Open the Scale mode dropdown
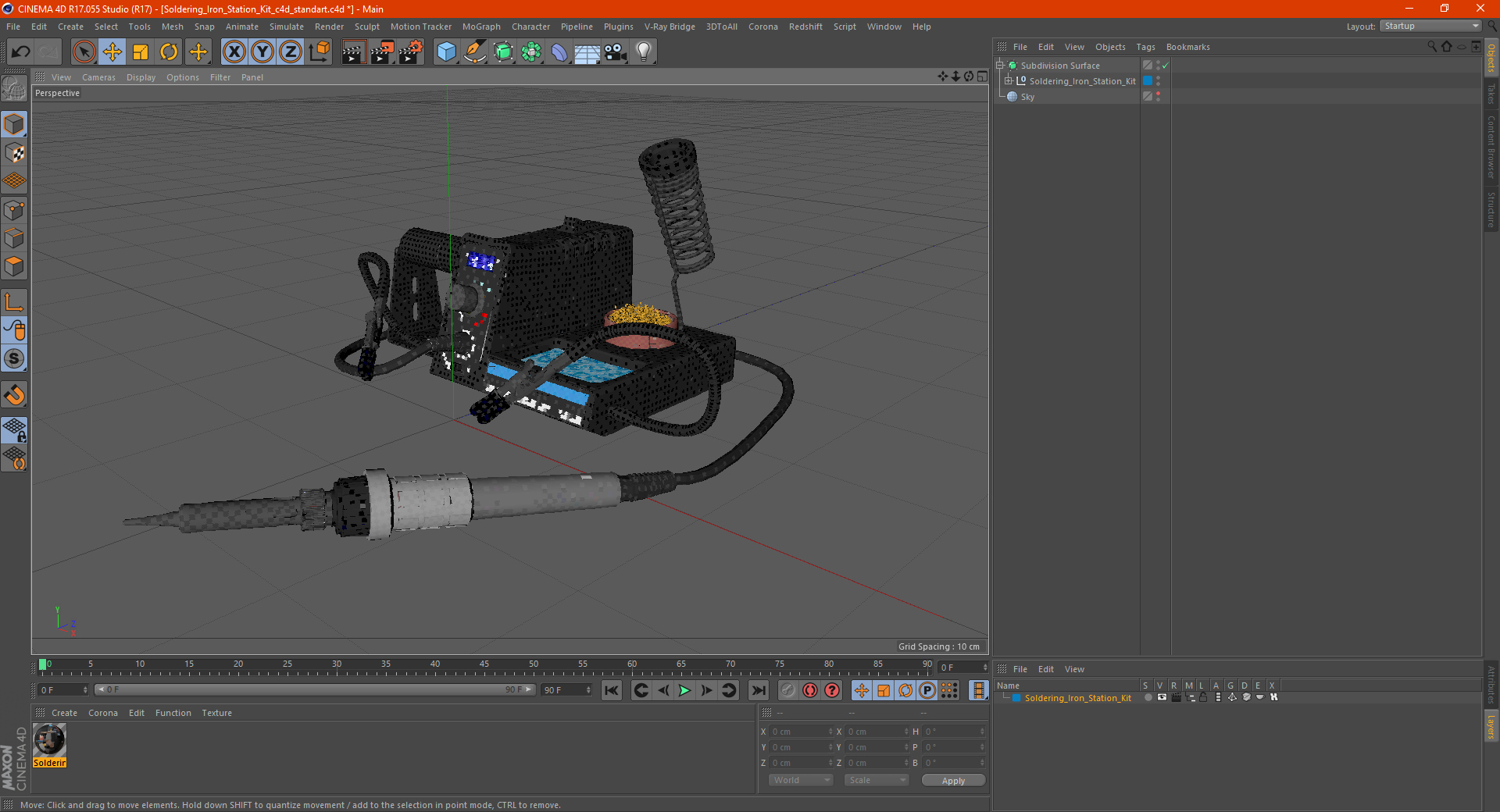 [x=877, y=781]
